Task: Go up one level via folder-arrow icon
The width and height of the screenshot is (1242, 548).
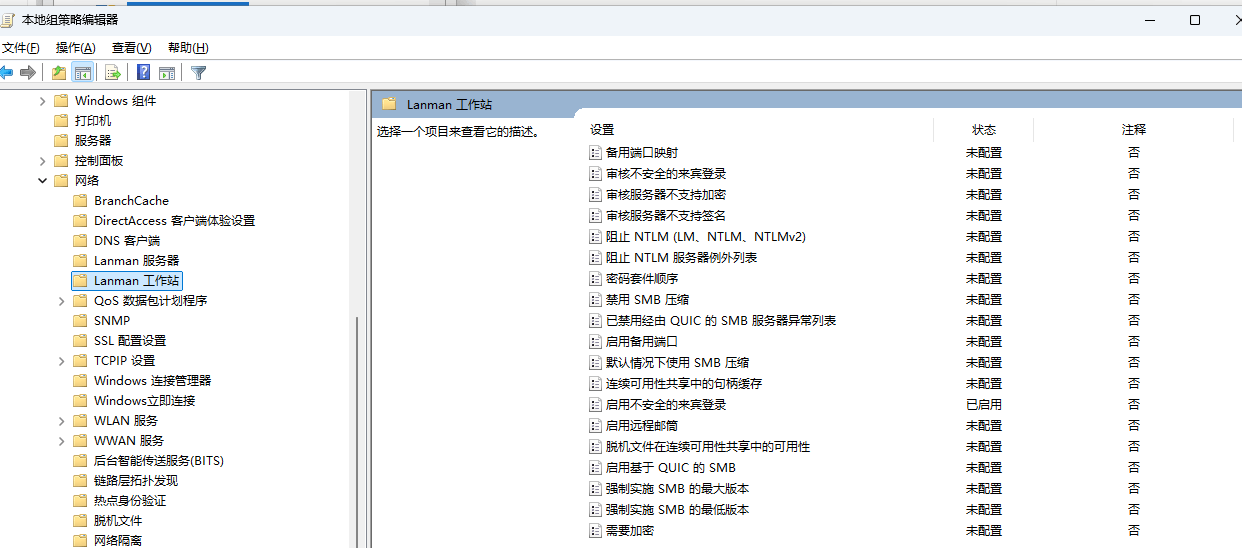Action: [59, 72]
